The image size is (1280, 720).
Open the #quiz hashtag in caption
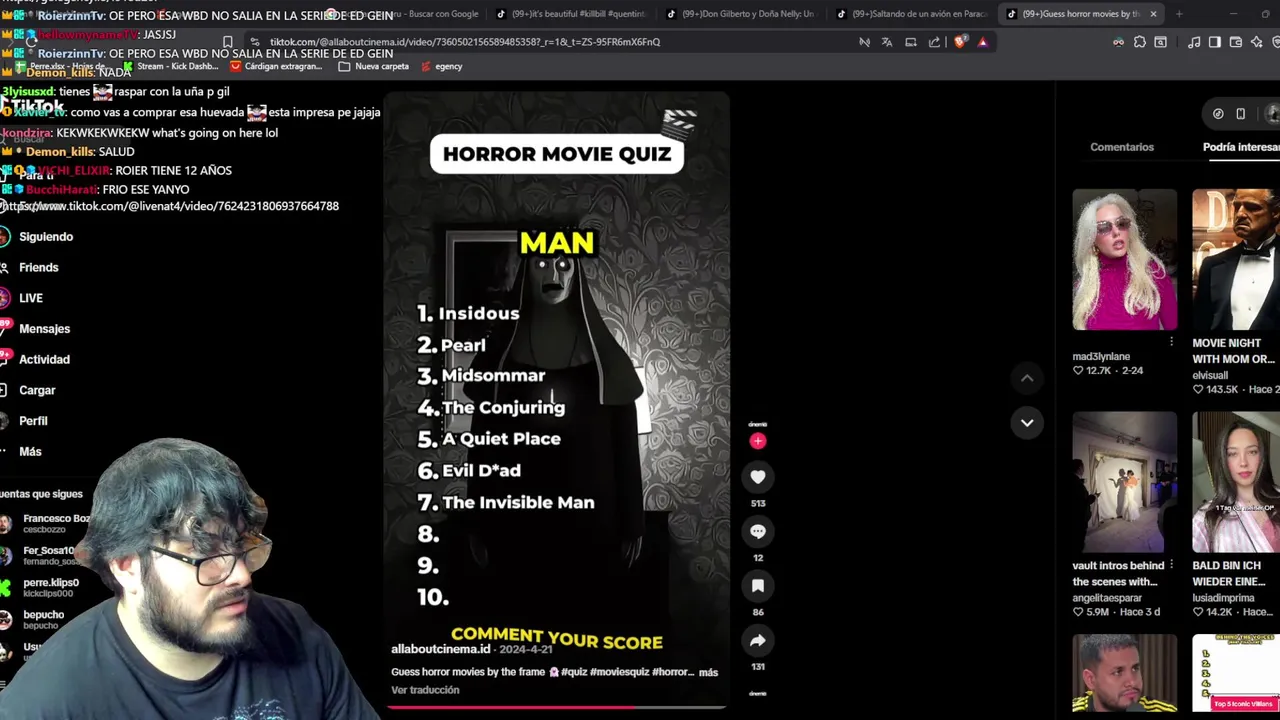pyautogui.click(x=574, y=673)
